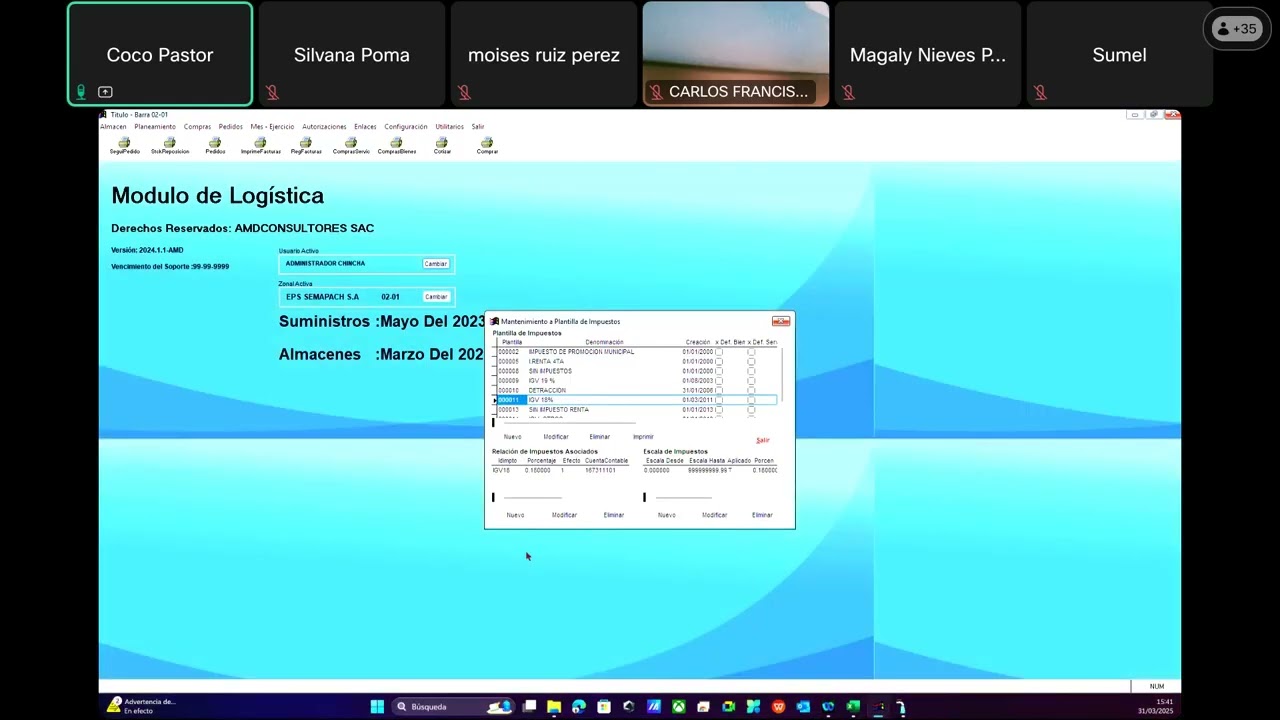Open the Utilitarios menu

pos(450,127)
